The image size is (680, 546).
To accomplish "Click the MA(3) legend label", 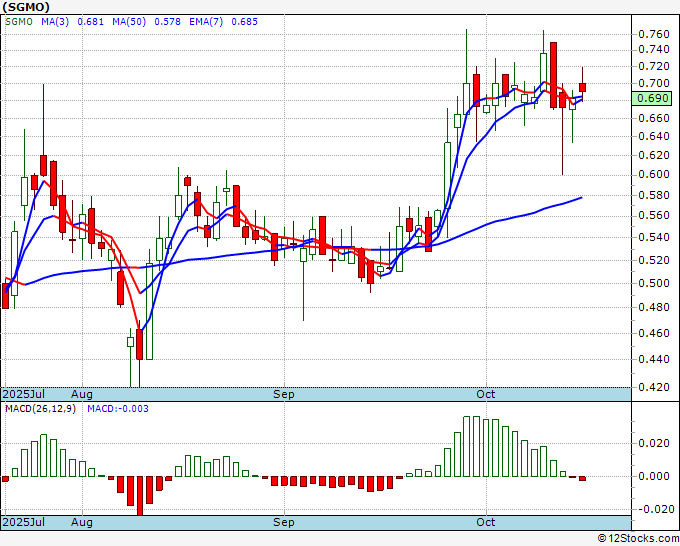I will pyautogui.click(x=55, y=22).
